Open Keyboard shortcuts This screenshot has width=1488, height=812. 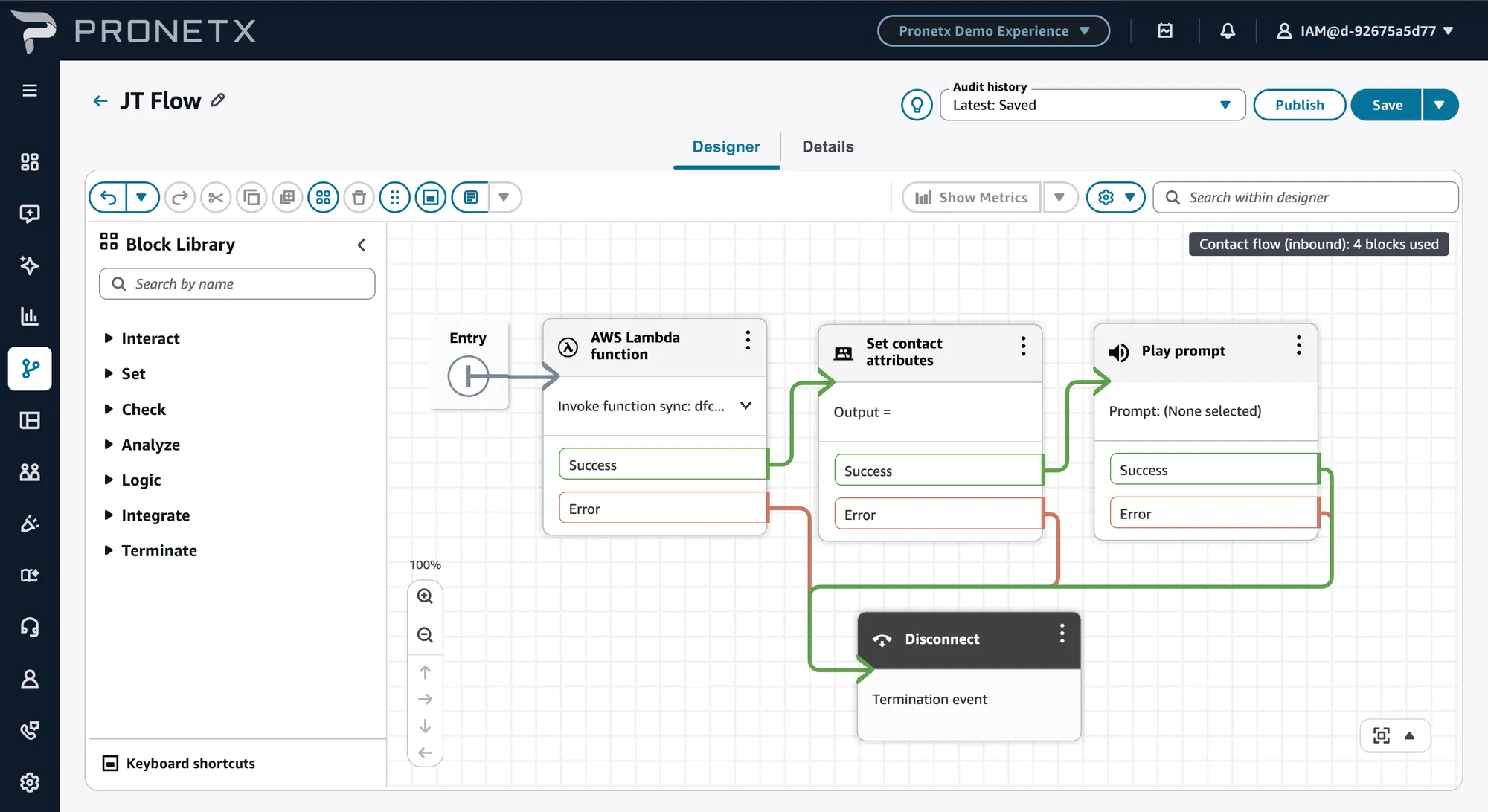tap(179, 764)
